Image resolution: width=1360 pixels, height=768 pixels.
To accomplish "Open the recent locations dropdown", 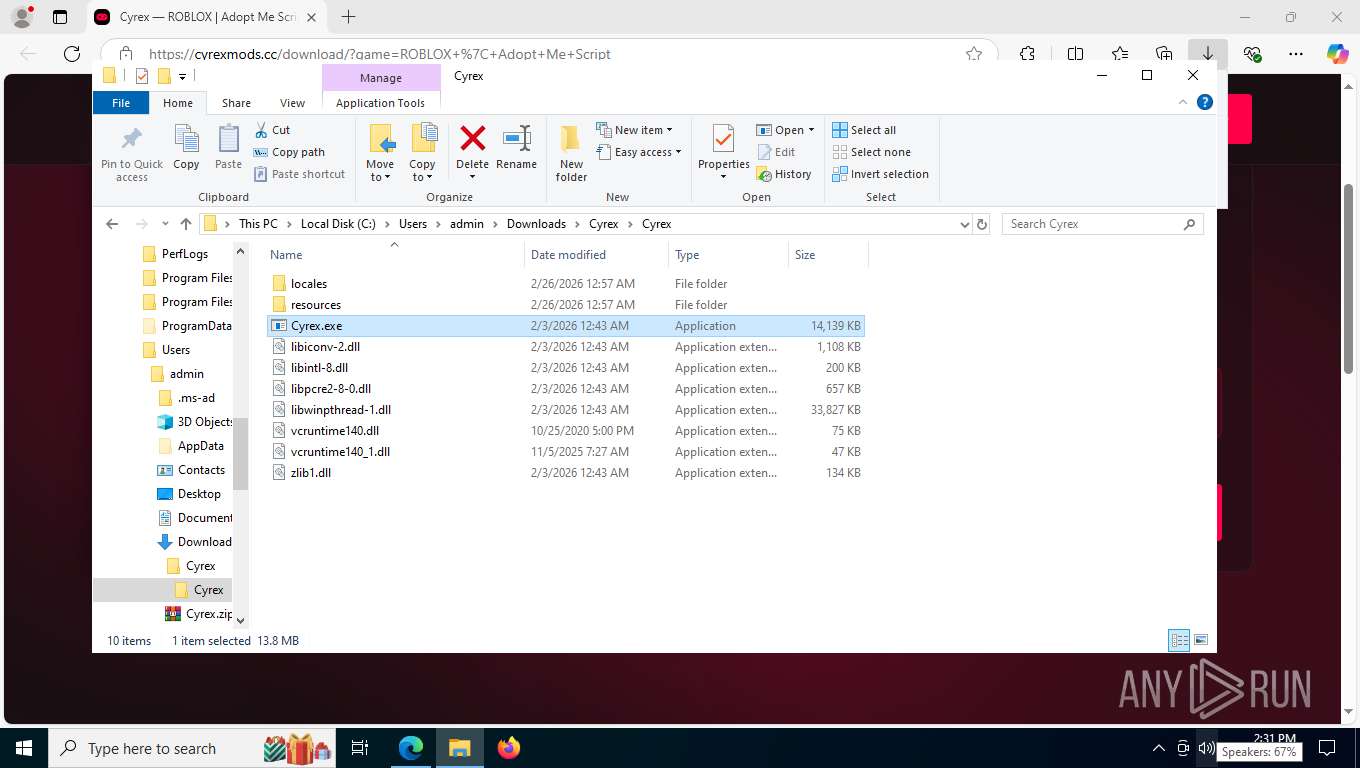I will (164, 224).
